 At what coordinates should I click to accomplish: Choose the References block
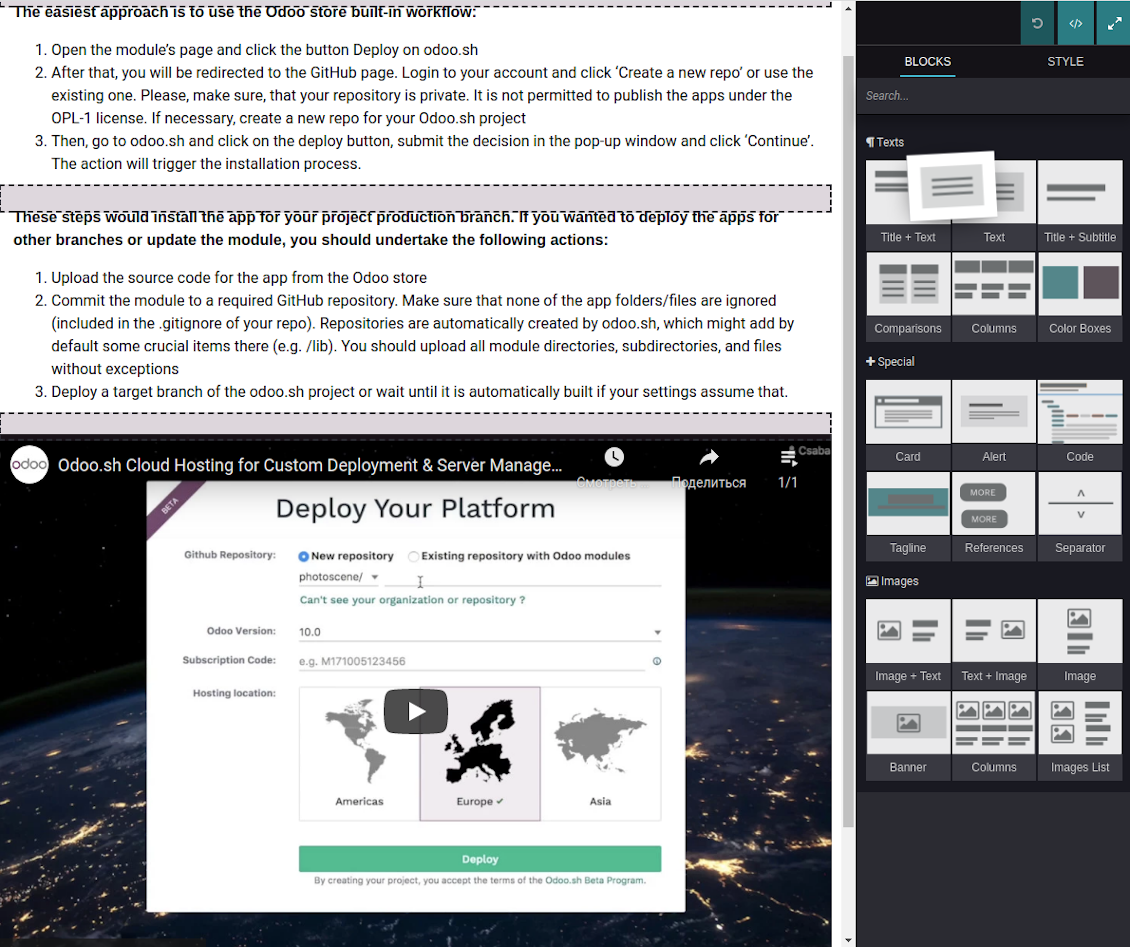click(x=994, y=515)
